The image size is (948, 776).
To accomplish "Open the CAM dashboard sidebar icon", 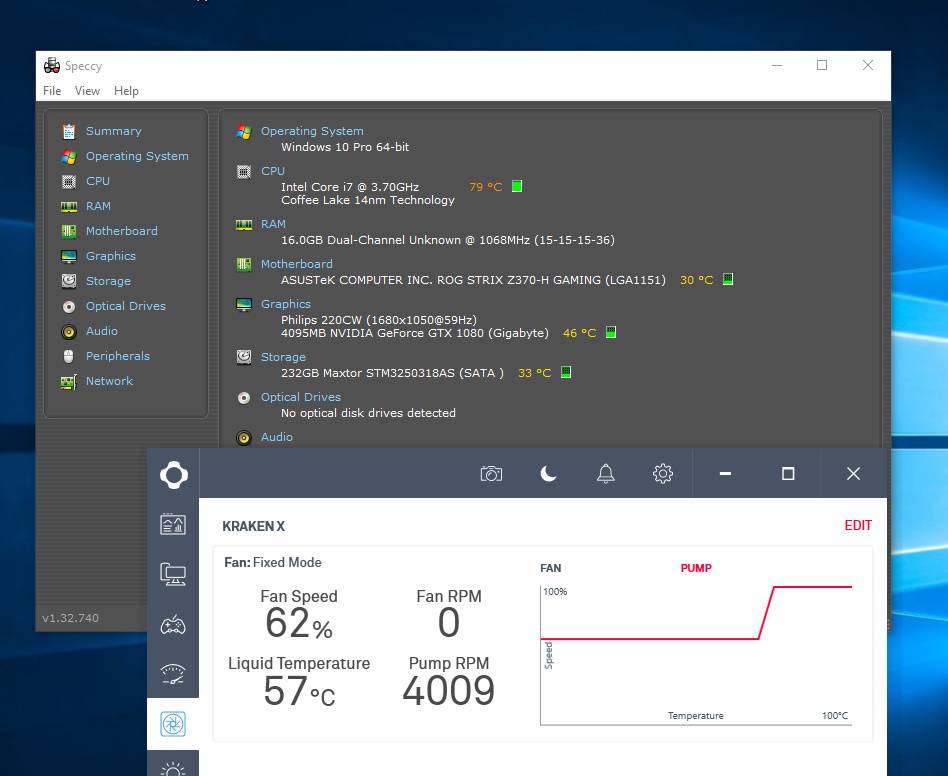I will click(x=173, y=524).
